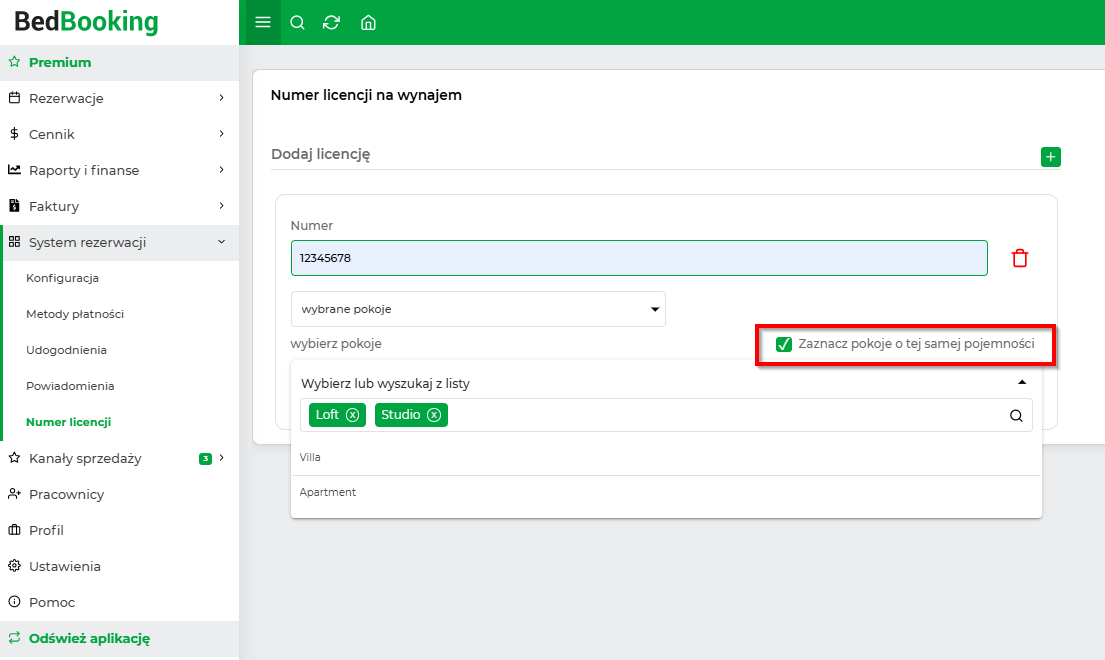The height and width of the screenshot is (660, 1105).
Task: Click the Cennik dollar icon
Action: (x=14, y=134)
